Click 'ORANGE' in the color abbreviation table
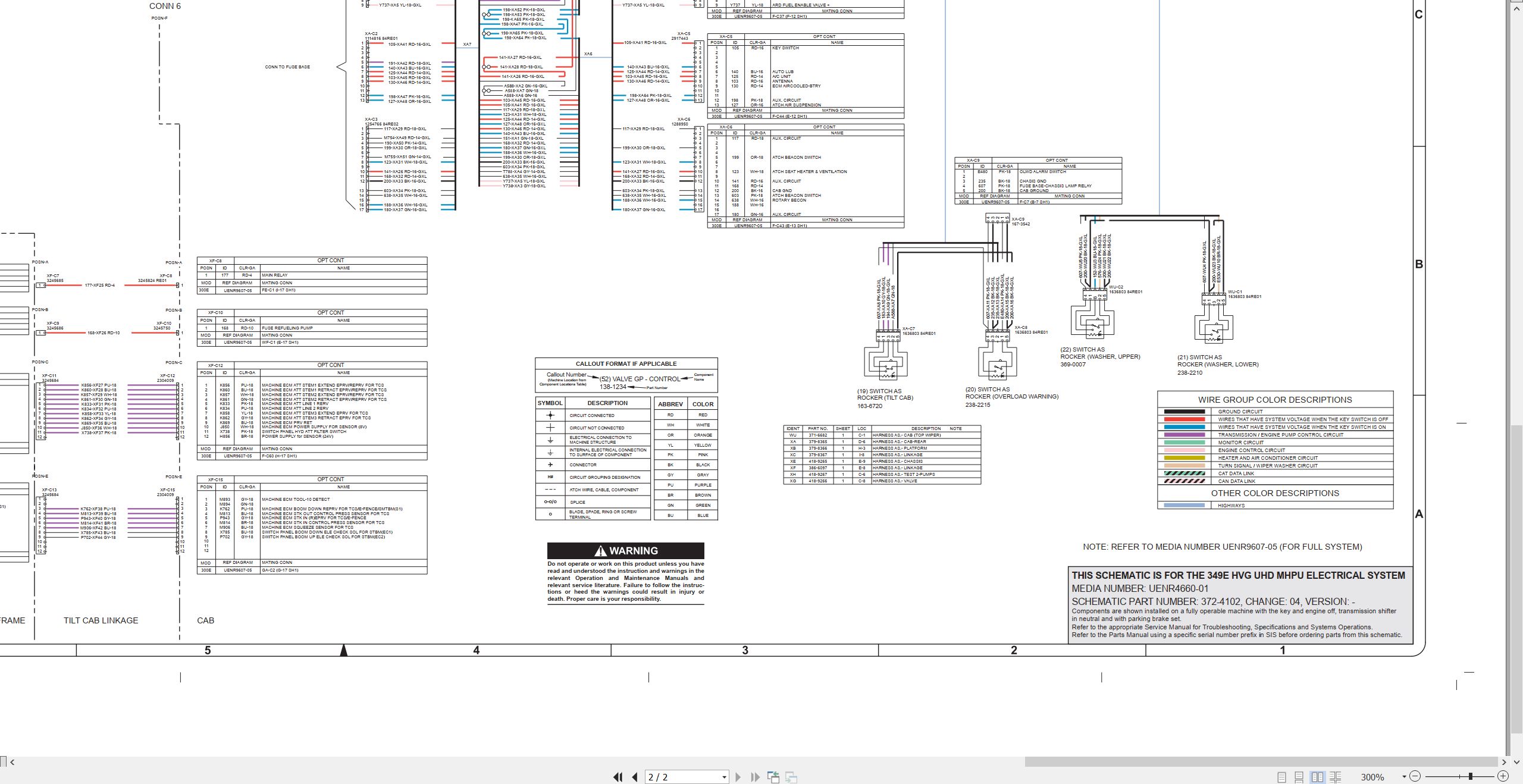 [703, 435]
